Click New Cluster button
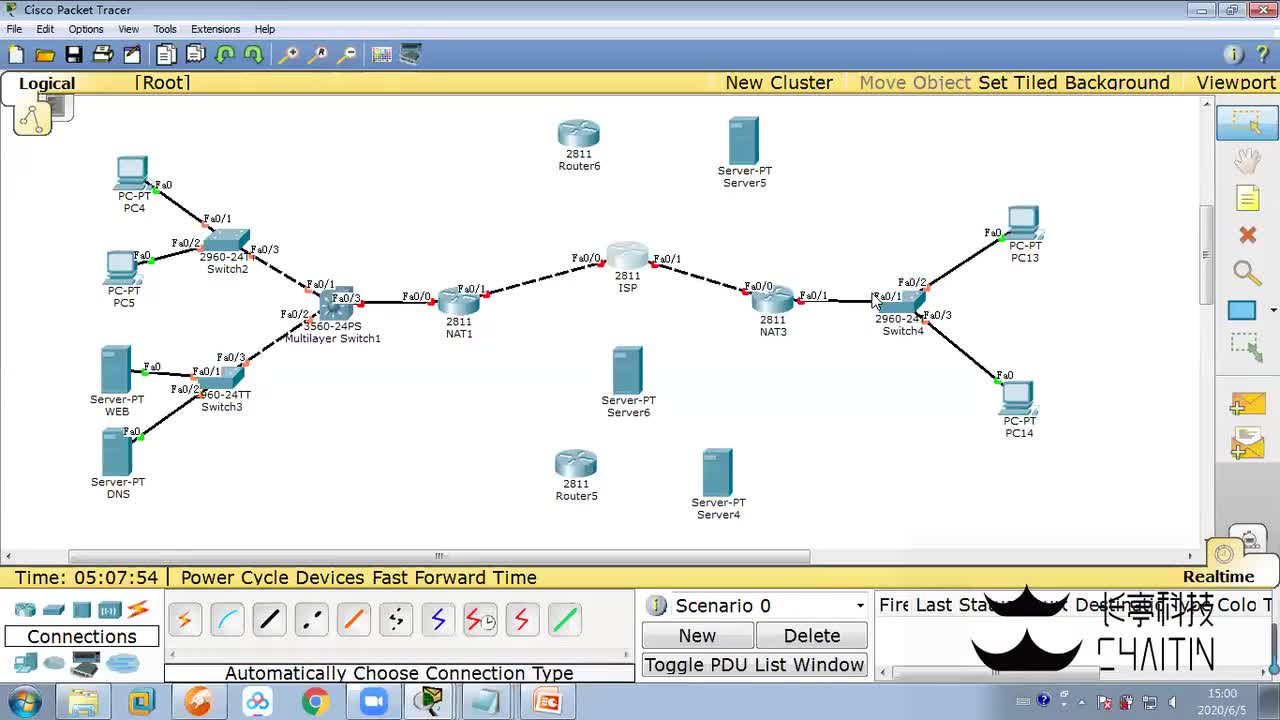This screenshot has height=720, width=1280. [x=779, y=83]
